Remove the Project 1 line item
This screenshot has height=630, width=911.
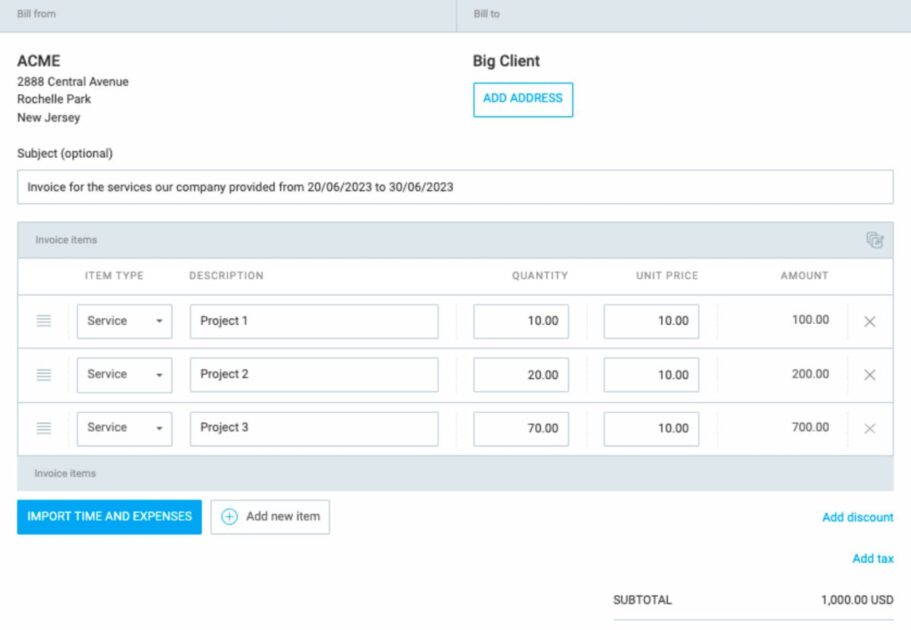(869, 320)
